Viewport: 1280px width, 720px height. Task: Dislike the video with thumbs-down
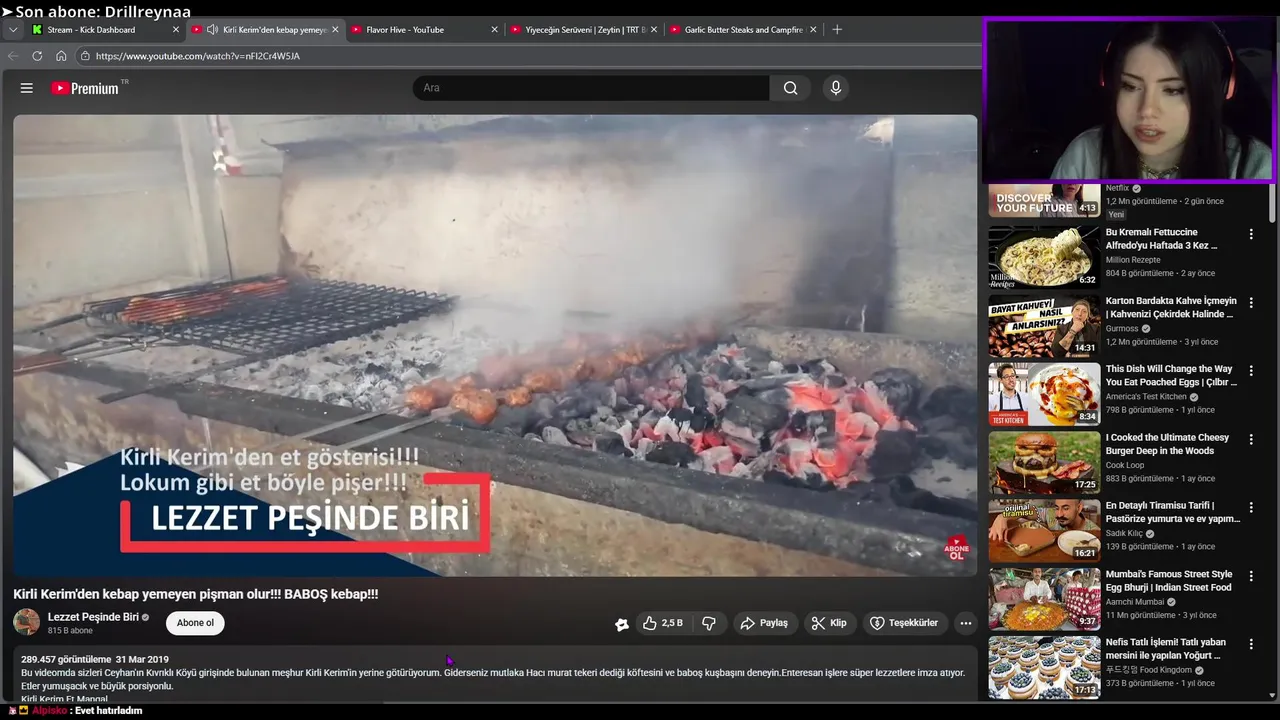click(709, 623)
